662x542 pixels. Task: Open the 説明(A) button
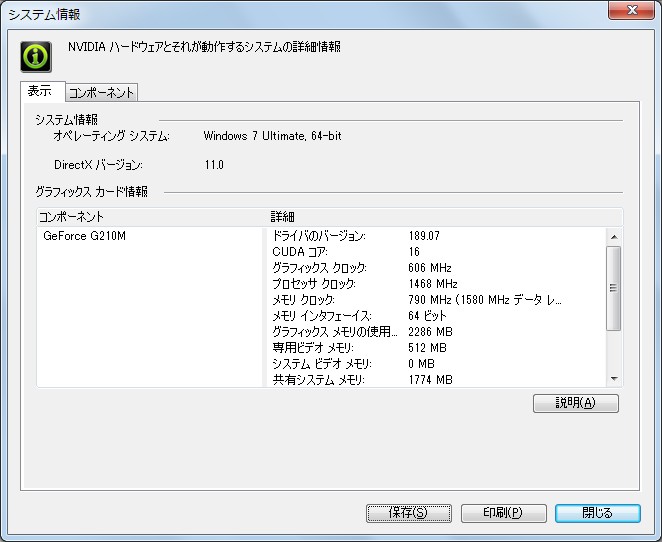pos(575,403)
